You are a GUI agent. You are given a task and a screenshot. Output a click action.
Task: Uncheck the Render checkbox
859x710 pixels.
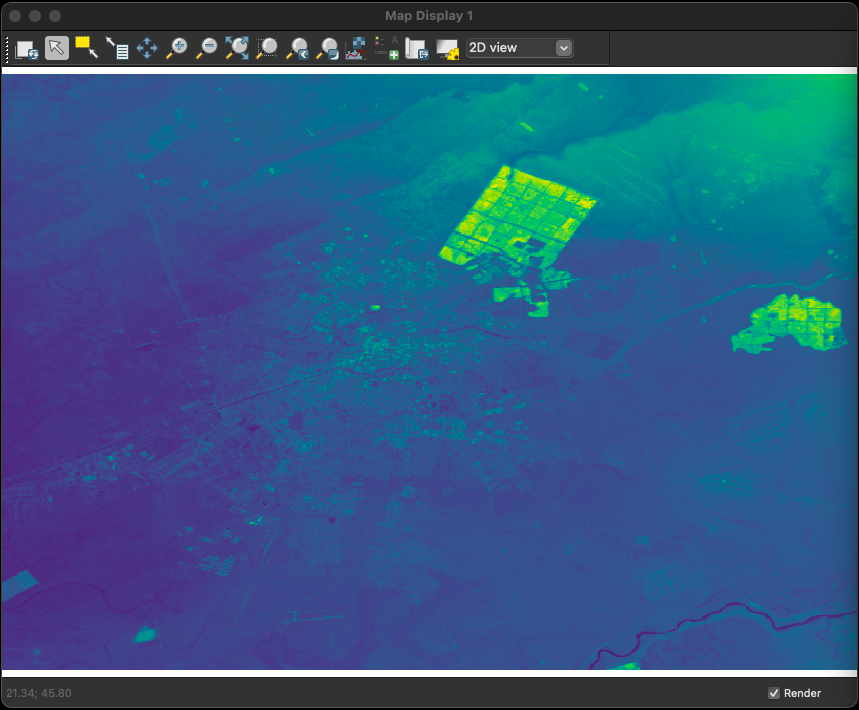774,693
